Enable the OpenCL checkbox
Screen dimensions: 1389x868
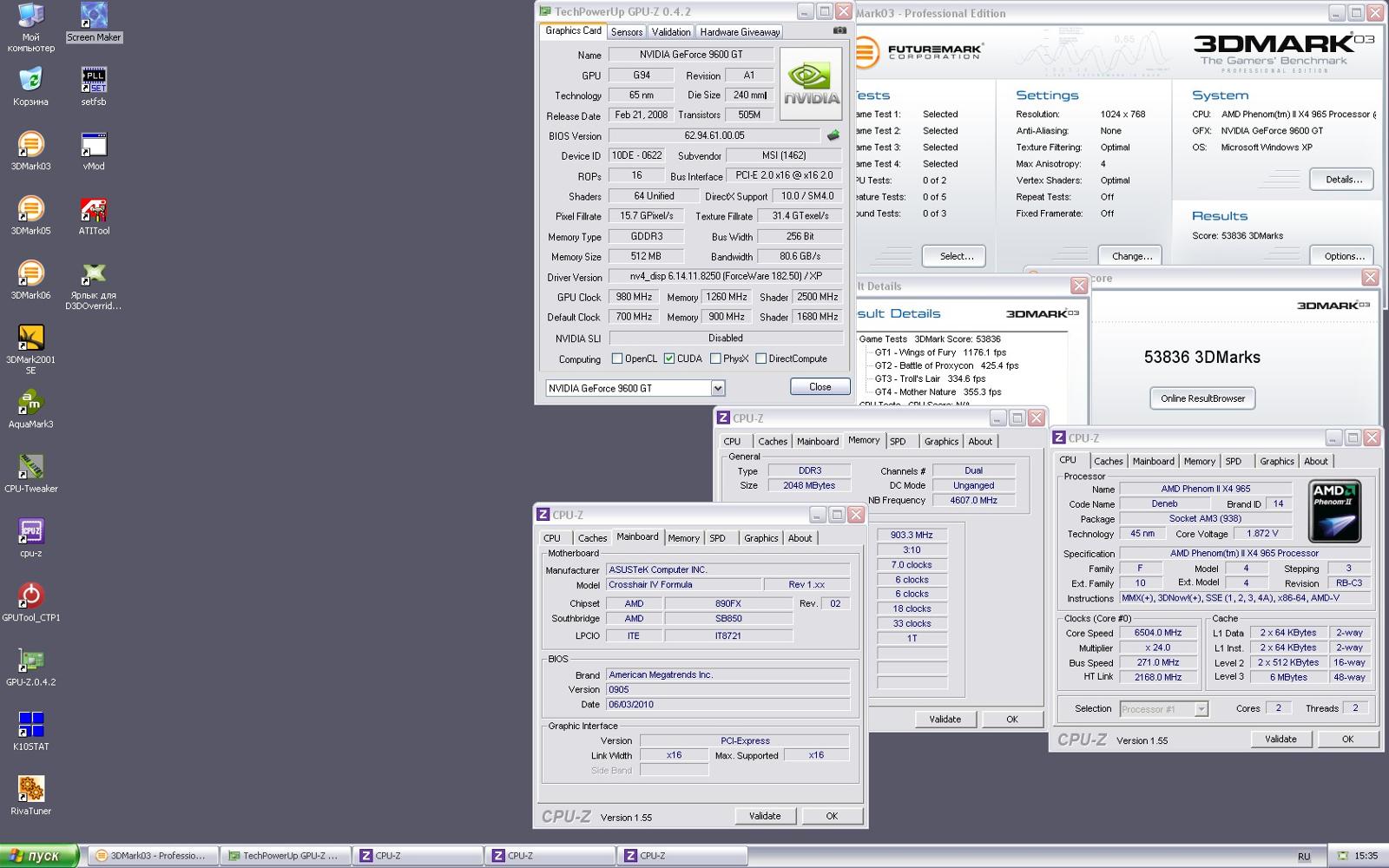coord(617,358)
